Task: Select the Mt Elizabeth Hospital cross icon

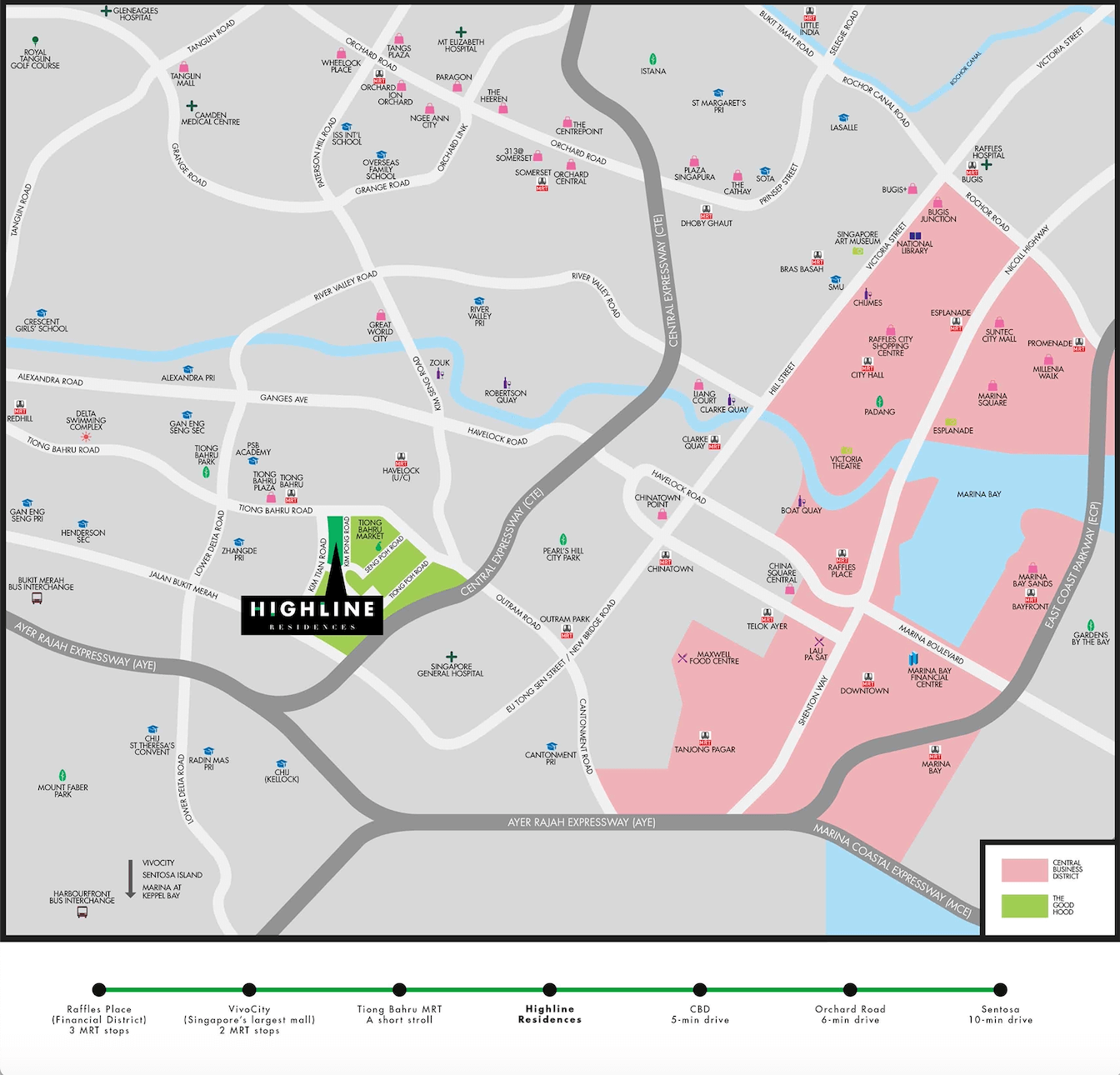Action: [461, 32]
